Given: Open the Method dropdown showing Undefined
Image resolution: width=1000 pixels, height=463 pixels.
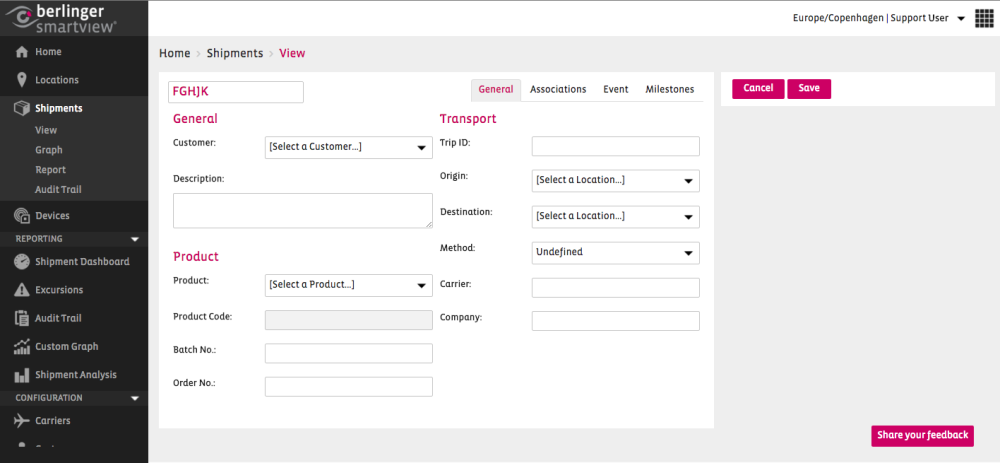Looking at the screenshot, I should coord(615,253).
